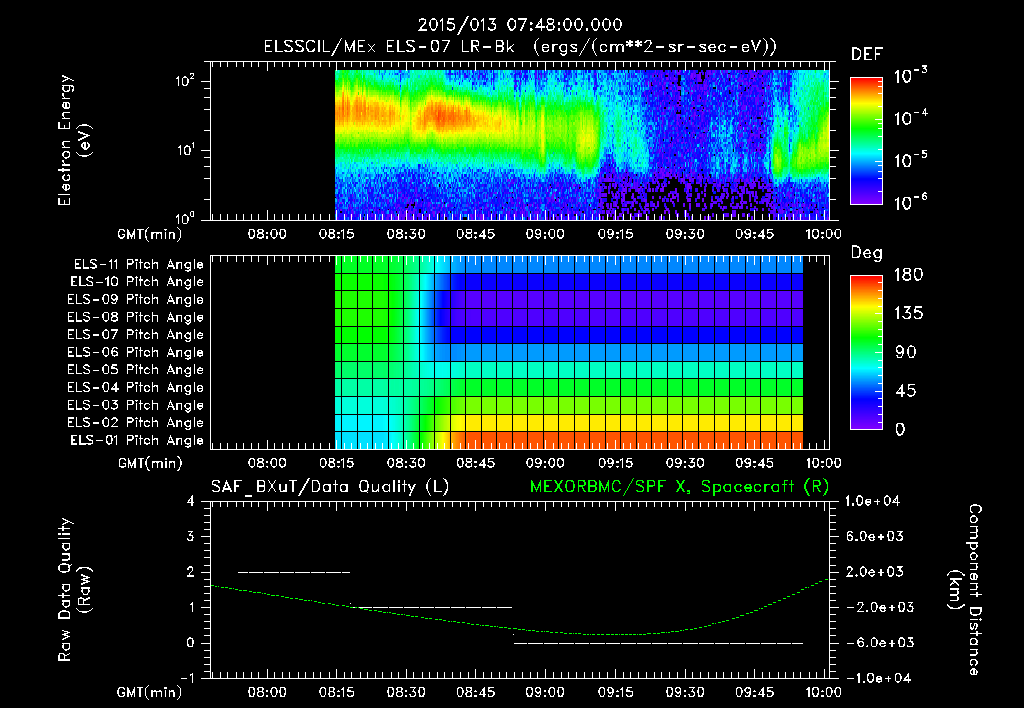The image size is (1024, 708).
Task: Select the ELS-01 Pitch Angle row label
Action: (137, 440)
